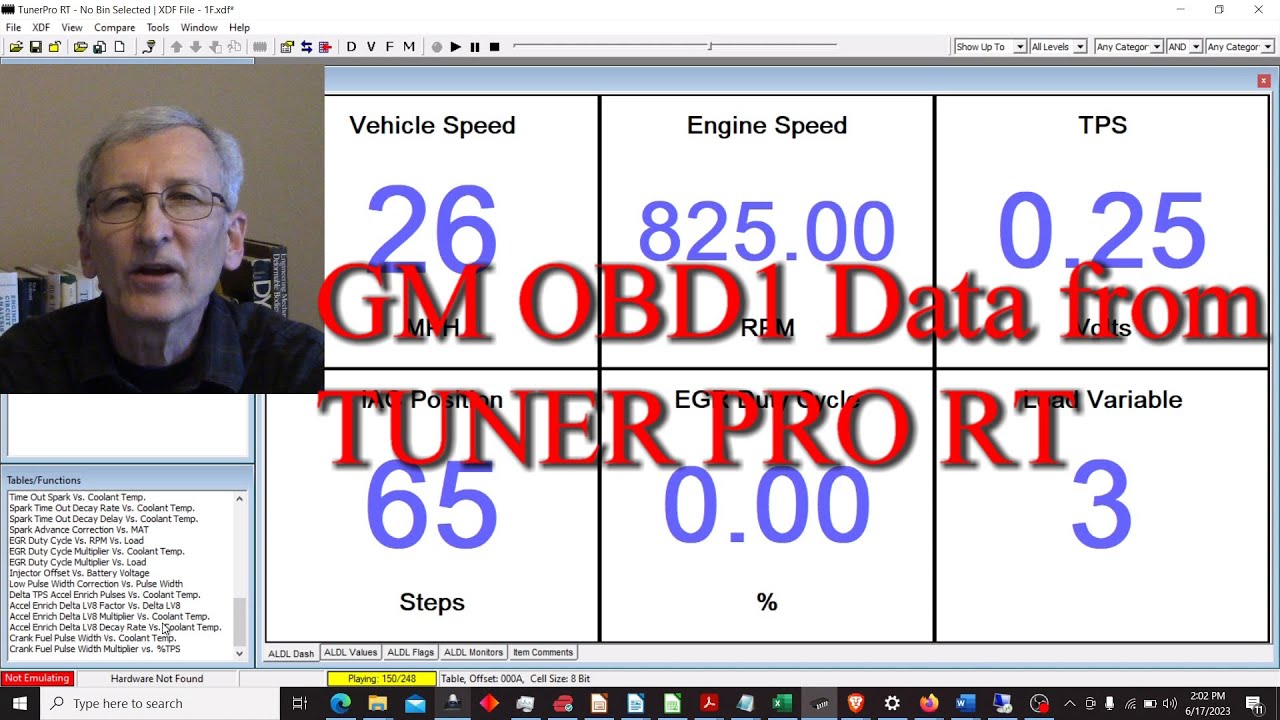Image resolution: width=1280 pixels, height=720 pixels.
Task: Open the Window menu
Action: [x=199, y=28]
